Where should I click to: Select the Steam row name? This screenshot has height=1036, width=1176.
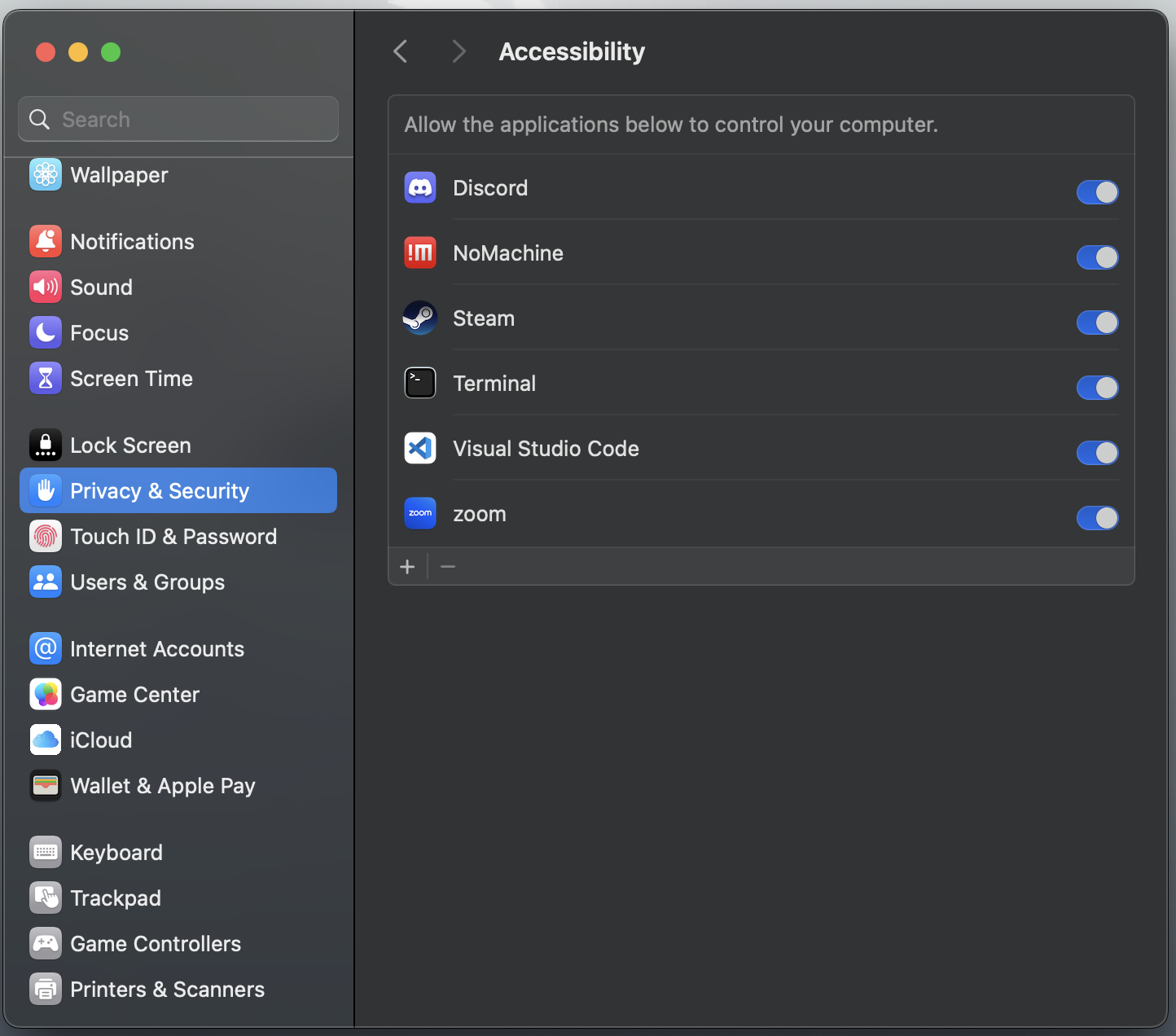(x=484, y=318)
